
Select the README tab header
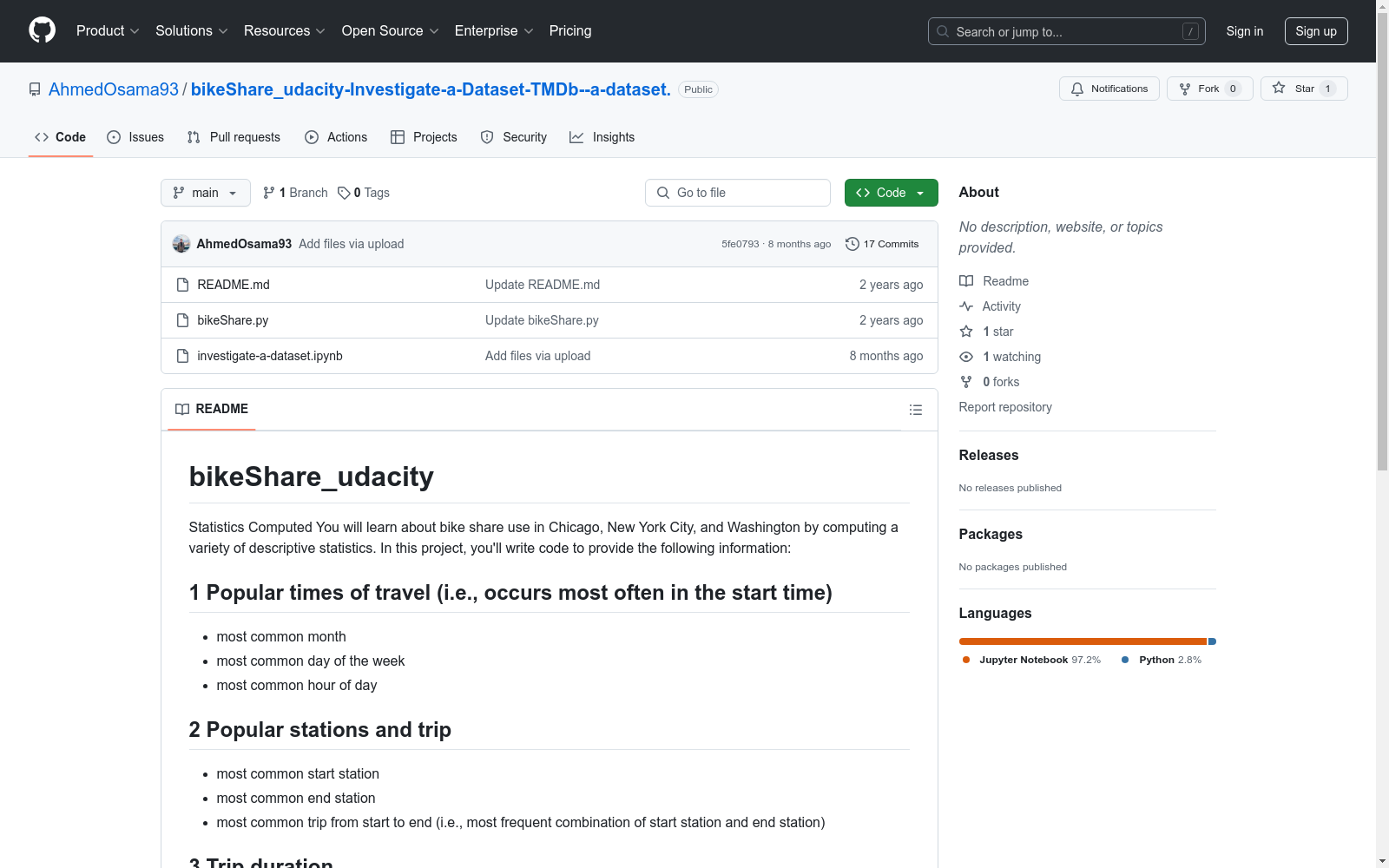212,409
